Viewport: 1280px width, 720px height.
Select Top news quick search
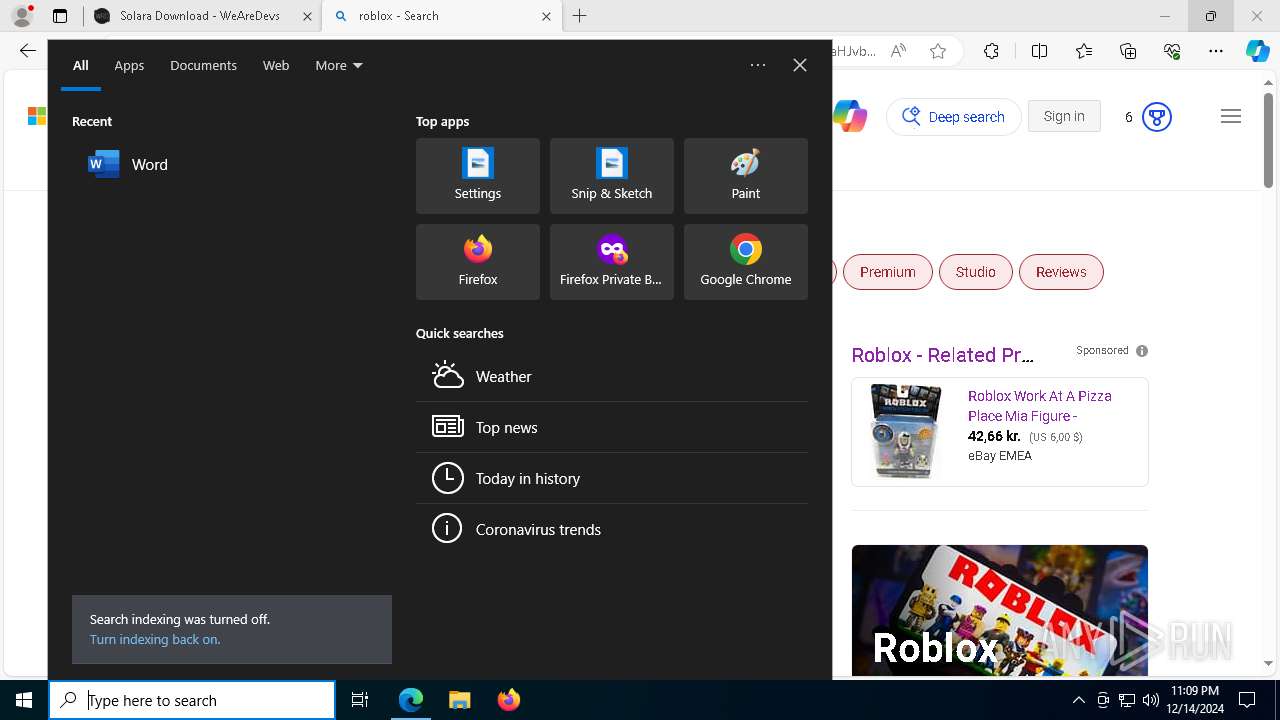pyautogui.click(x=612, y=427)
